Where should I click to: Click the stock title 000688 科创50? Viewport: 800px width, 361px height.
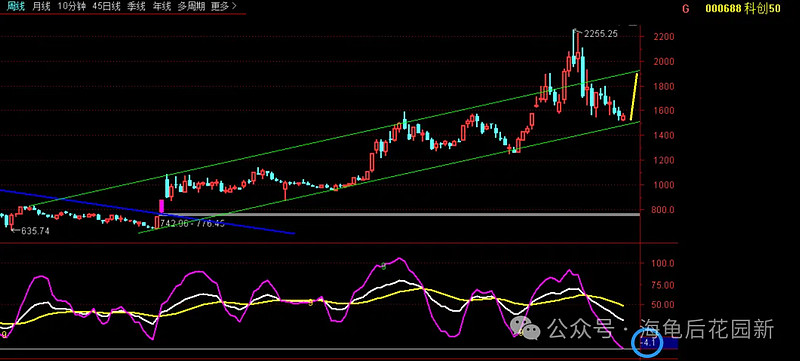[x=742, y=9]
